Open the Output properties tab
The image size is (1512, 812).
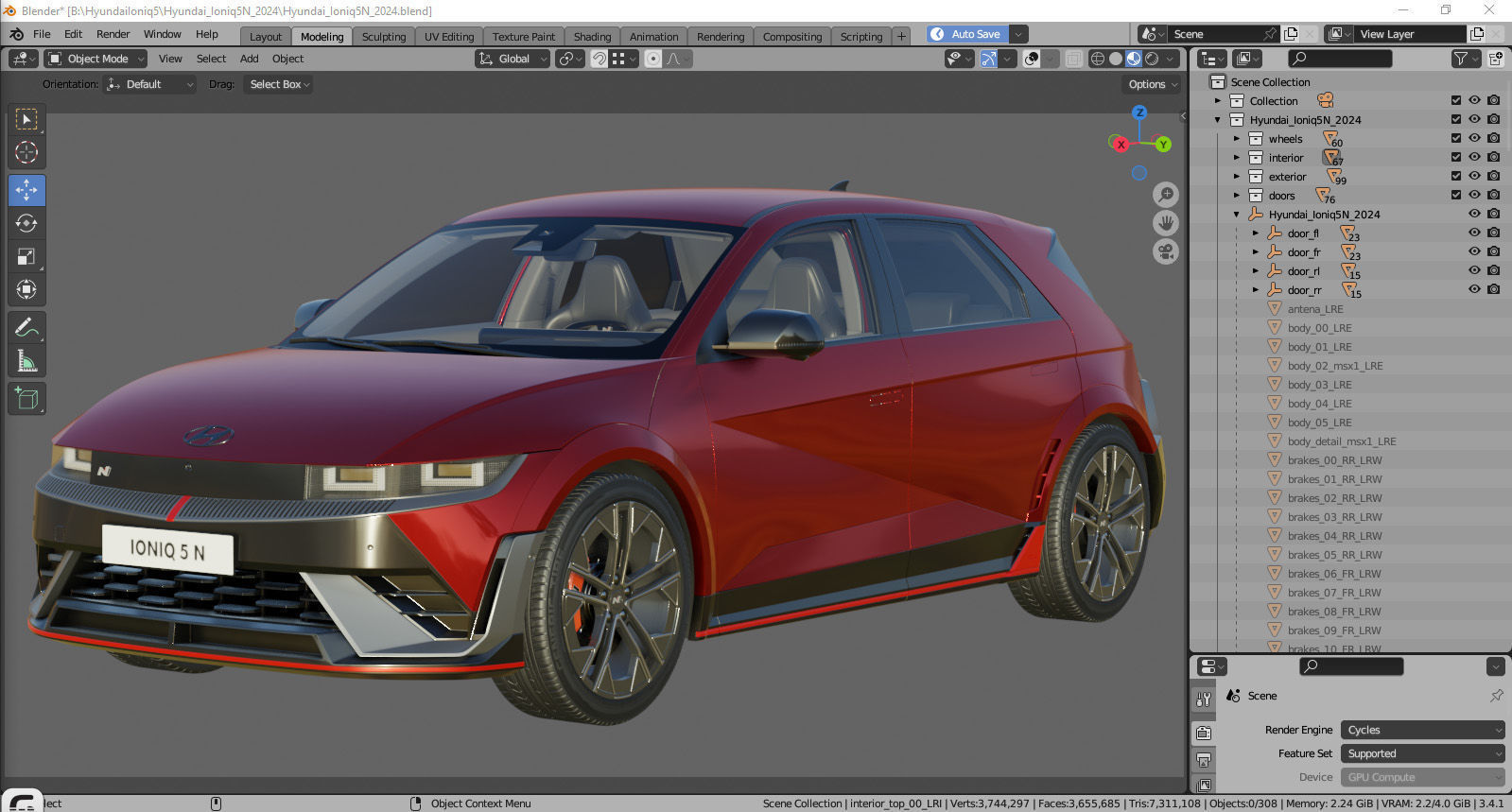(x=1204, y=760)
